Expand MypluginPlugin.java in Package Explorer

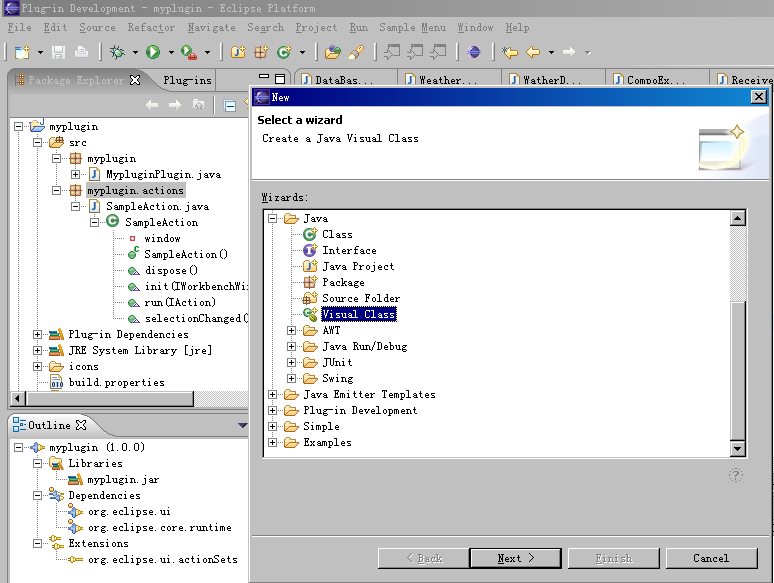point(75,174)
